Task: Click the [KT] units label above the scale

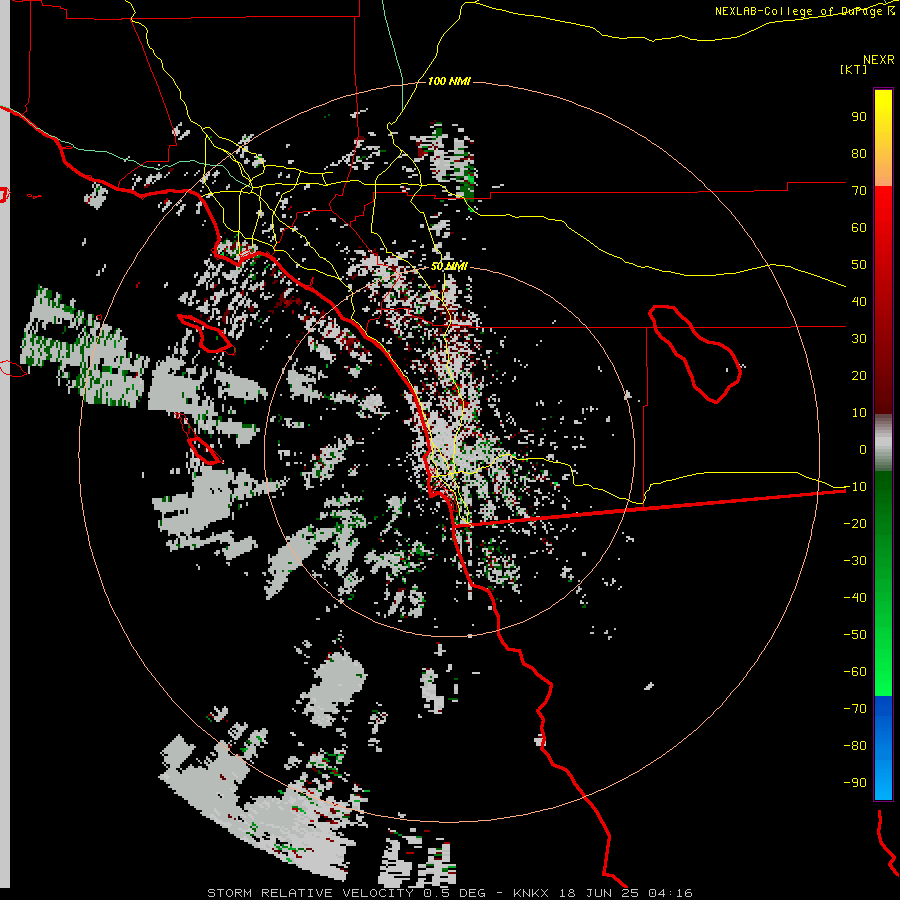Action: tap(853, 69)
